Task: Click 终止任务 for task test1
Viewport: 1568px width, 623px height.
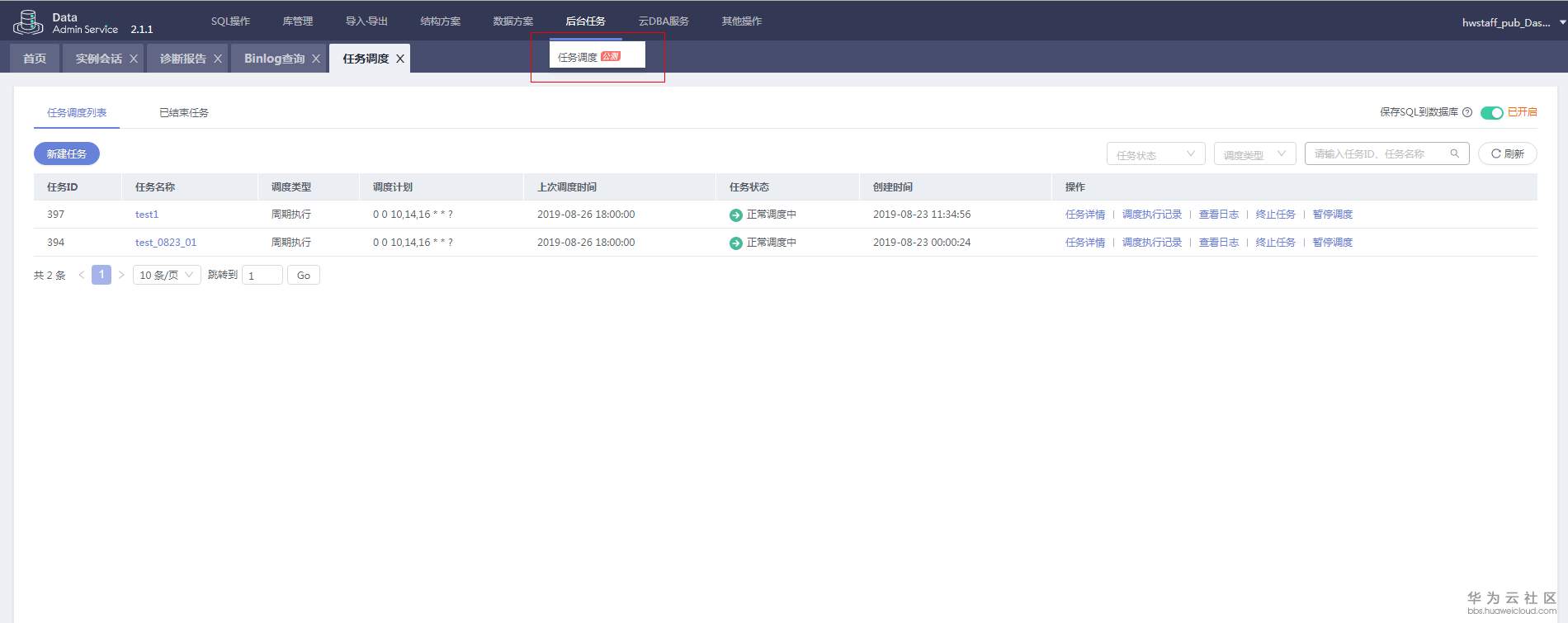Action: pyautogui.click(x=1276, y=215)
